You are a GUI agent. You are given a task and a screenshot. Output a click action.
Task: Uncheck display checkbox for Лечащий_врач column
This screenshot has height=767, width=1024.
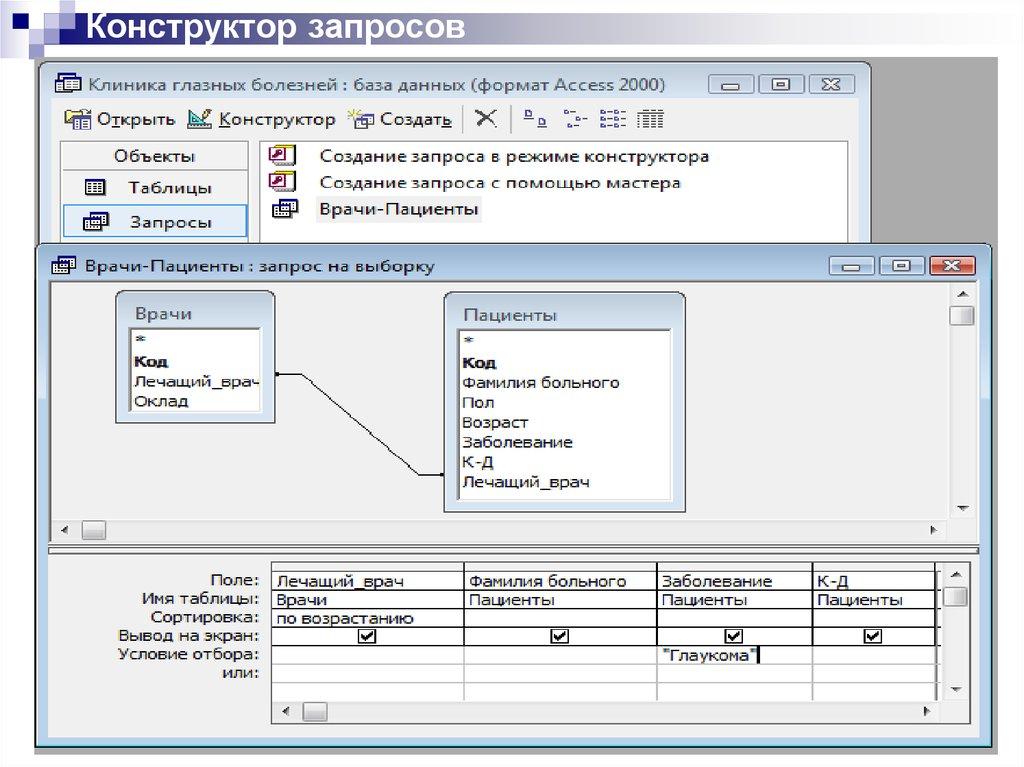(367, 636)
